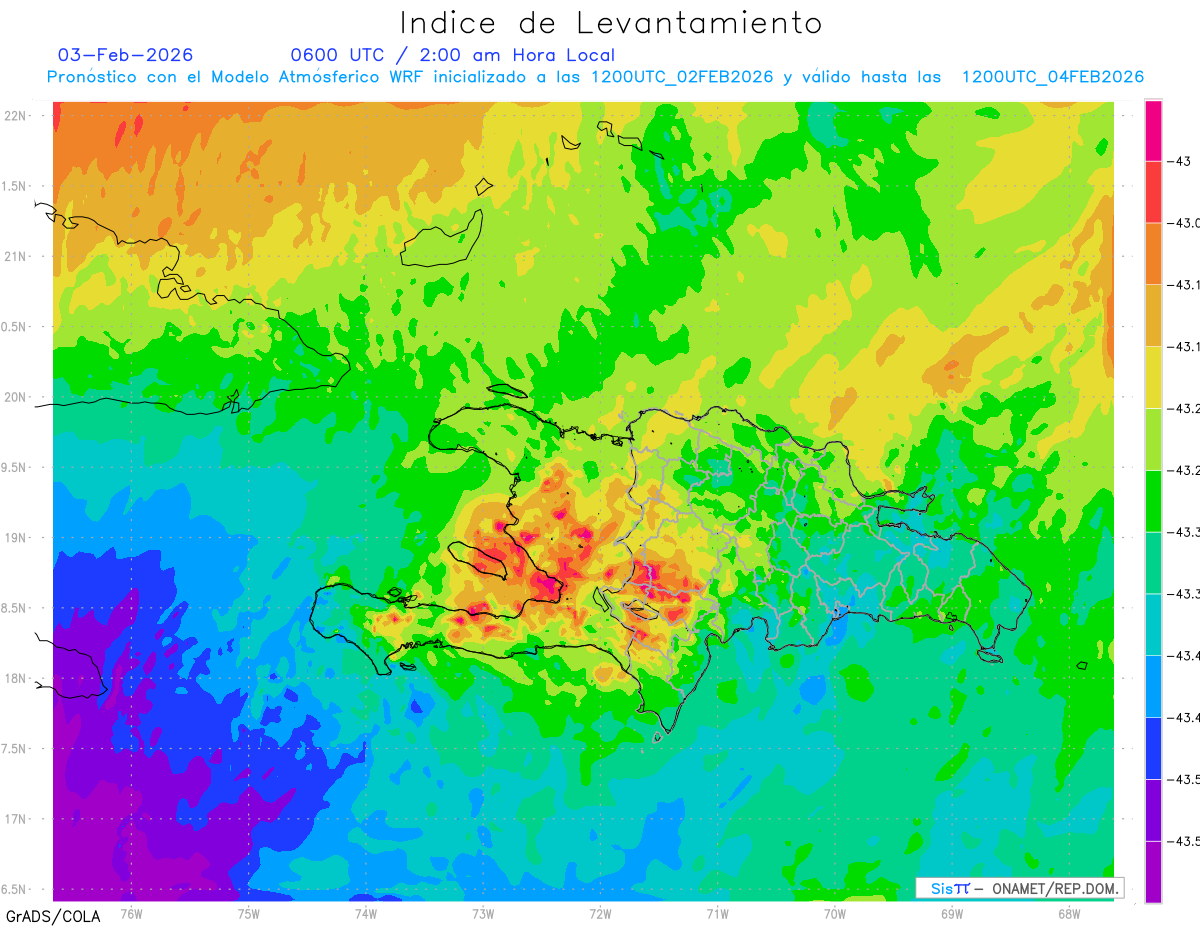Click the dark purple bottom color bar swatch
Image resolution: width=1200 pixels, height=927 pixels.
click(1153, 872)
